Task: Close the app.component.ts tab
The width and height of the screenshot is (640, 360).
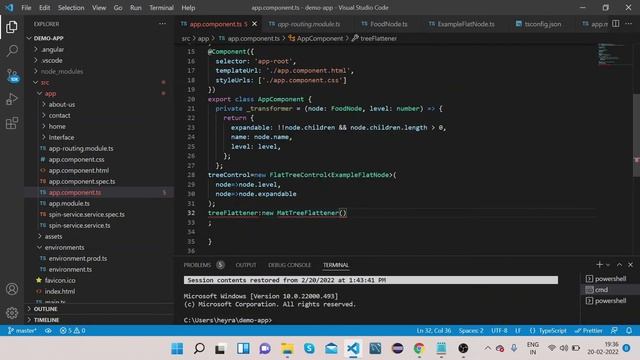Action: 254,24
